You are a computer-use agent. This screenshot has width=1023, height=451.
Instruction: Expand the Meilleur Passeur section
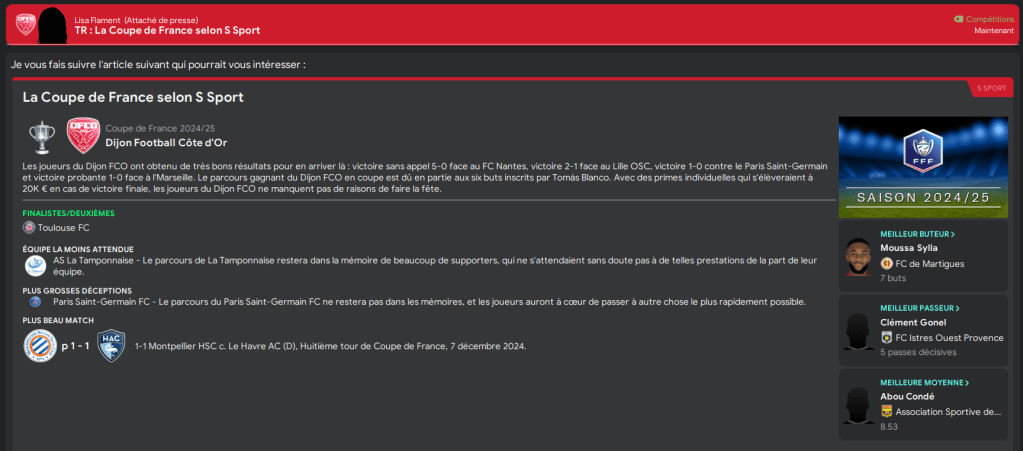pyautogui.click(x=918, y=308)
